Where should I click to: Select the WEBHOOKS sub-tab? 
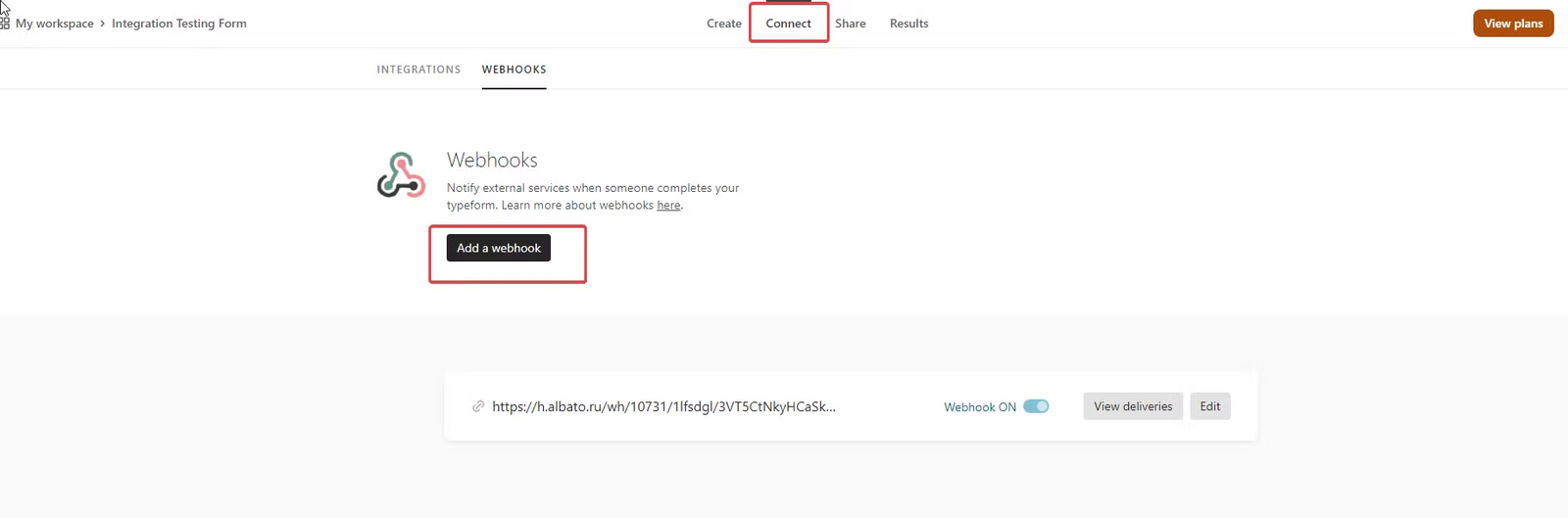pos(514,70)
